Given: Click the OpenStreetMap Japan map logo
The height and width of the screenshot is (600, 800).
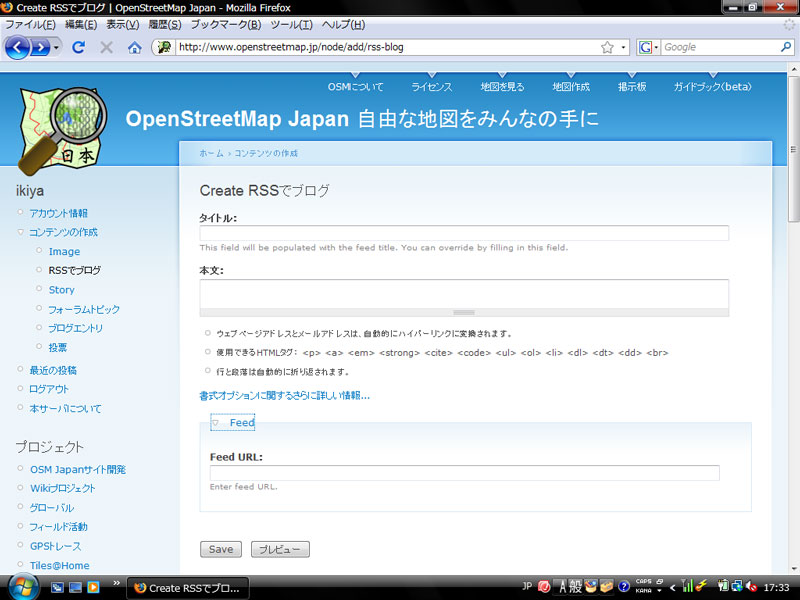Looking at the screenshot, I should click(62, 131).
